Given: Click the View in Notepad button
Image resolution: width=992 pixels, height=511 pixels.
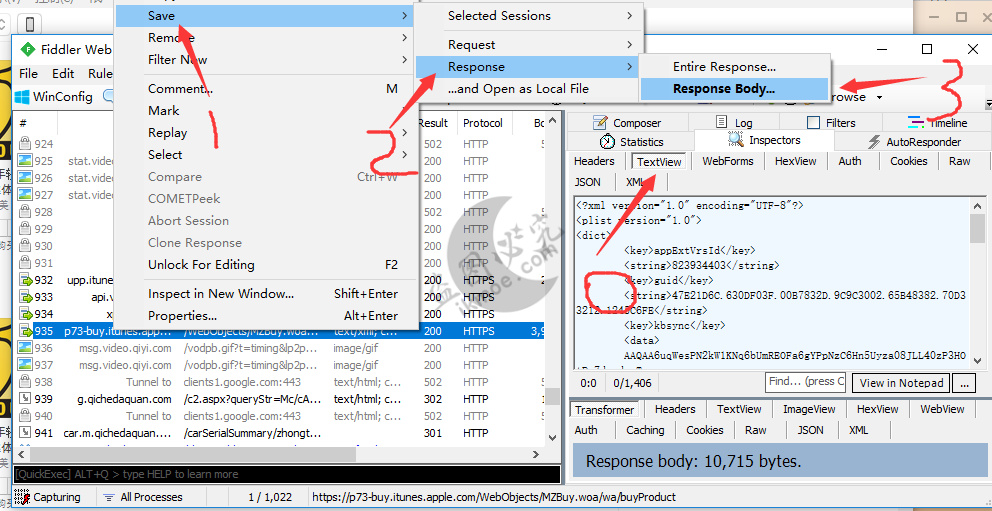Looking at the screenshot, I should pyautogui.click(x=902, y=383).
